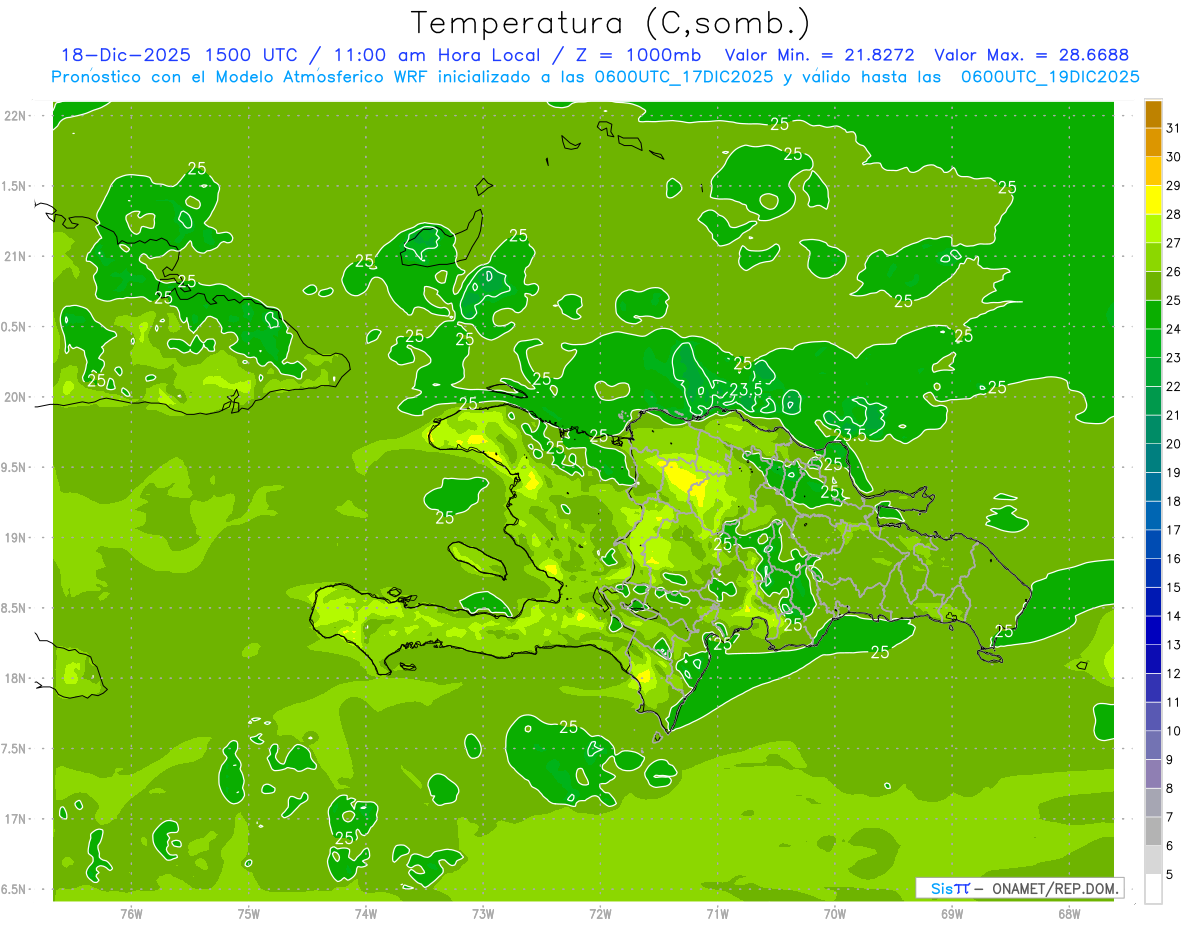This screenshot has height=927, width=1200.
Task: Click the white swatch below 5 on colorbar
Action: point(1153,889)
